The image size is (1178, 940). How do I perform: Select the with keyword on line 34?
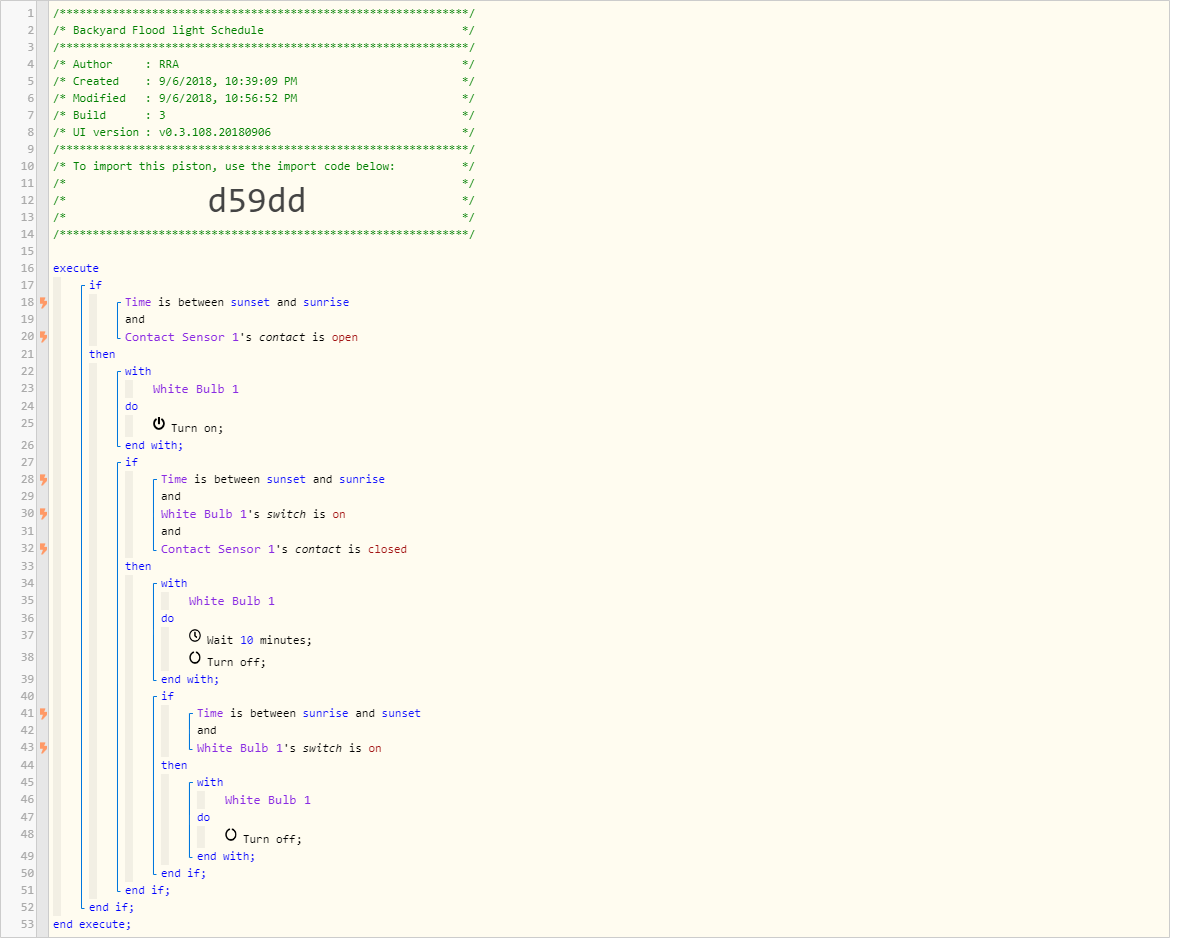[x=174, y=585]
